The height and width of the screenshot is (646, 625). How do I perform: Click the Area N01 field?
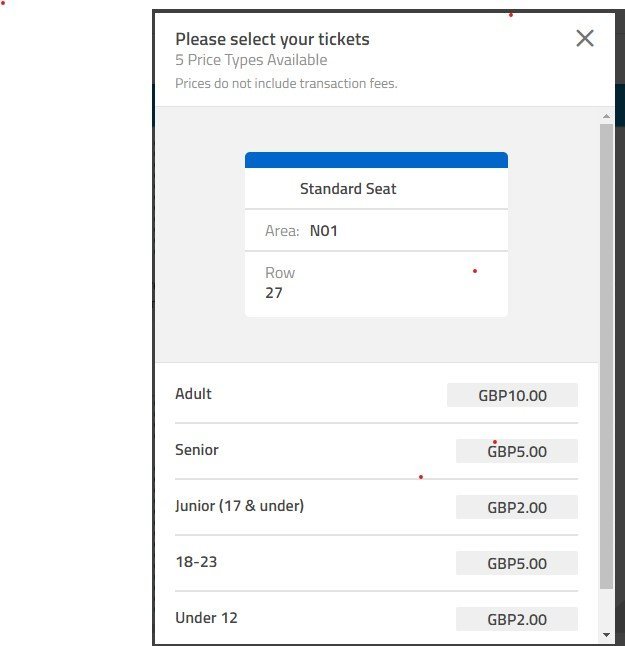[376, 231]
